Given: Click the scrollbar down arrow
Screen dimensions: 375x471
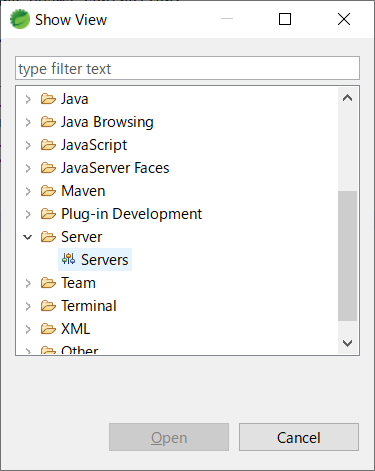Looking at the screenshot, I should pyautogui.click(x=348, y=343).
